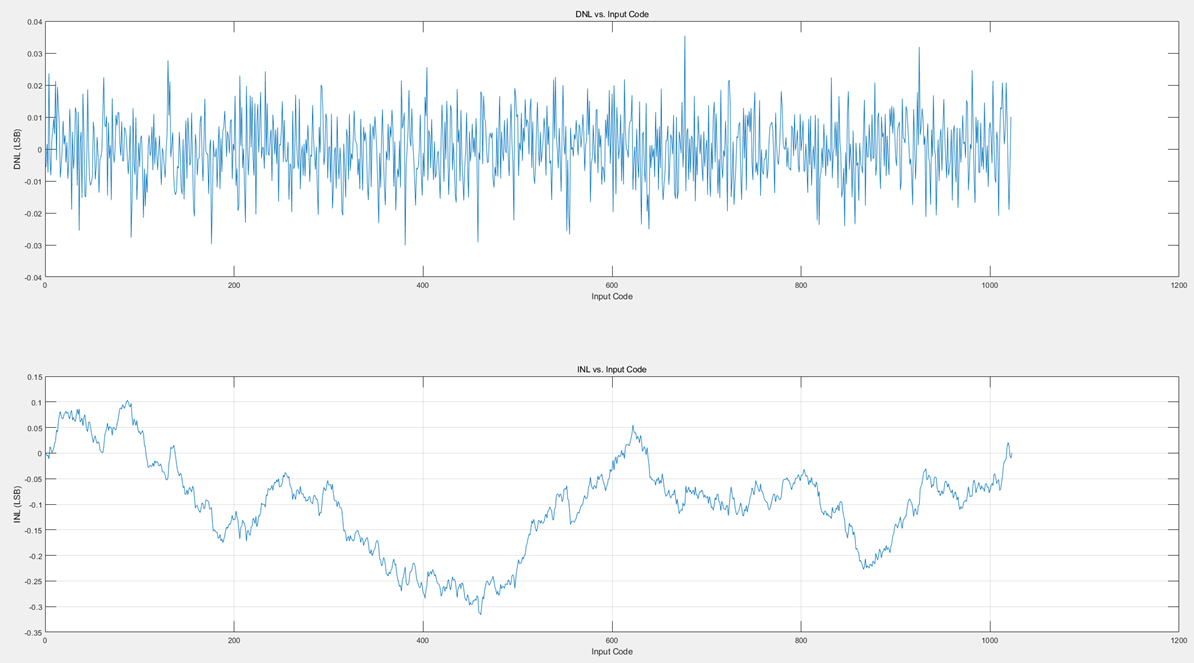
Task: Click the 600 tick on the INL x-axis
Action: pyautogui.click(x=610, y=639)
